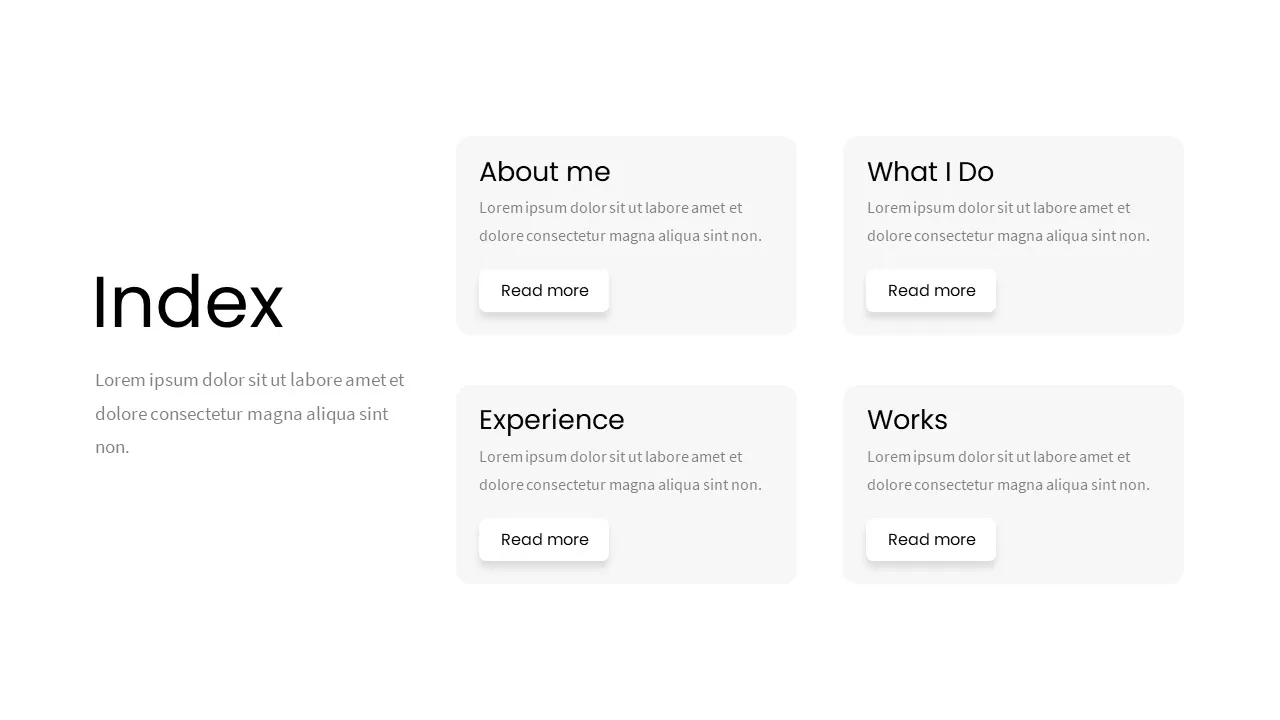This screenshot has height=720, width=1280.
Task: Click the large Index title
Action: [188, 302]
